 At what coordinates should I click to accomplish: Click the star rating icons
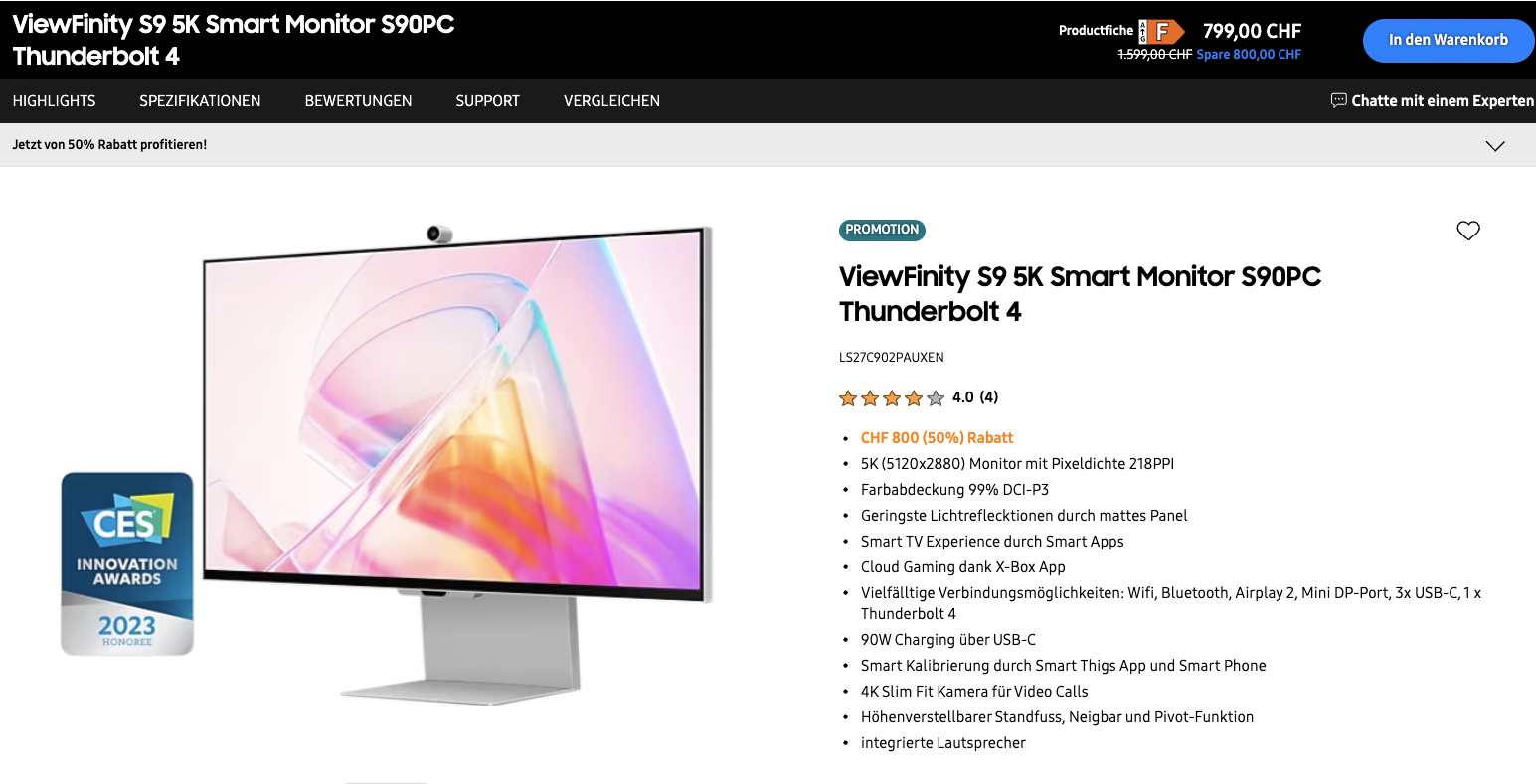[x=892, y=398]
